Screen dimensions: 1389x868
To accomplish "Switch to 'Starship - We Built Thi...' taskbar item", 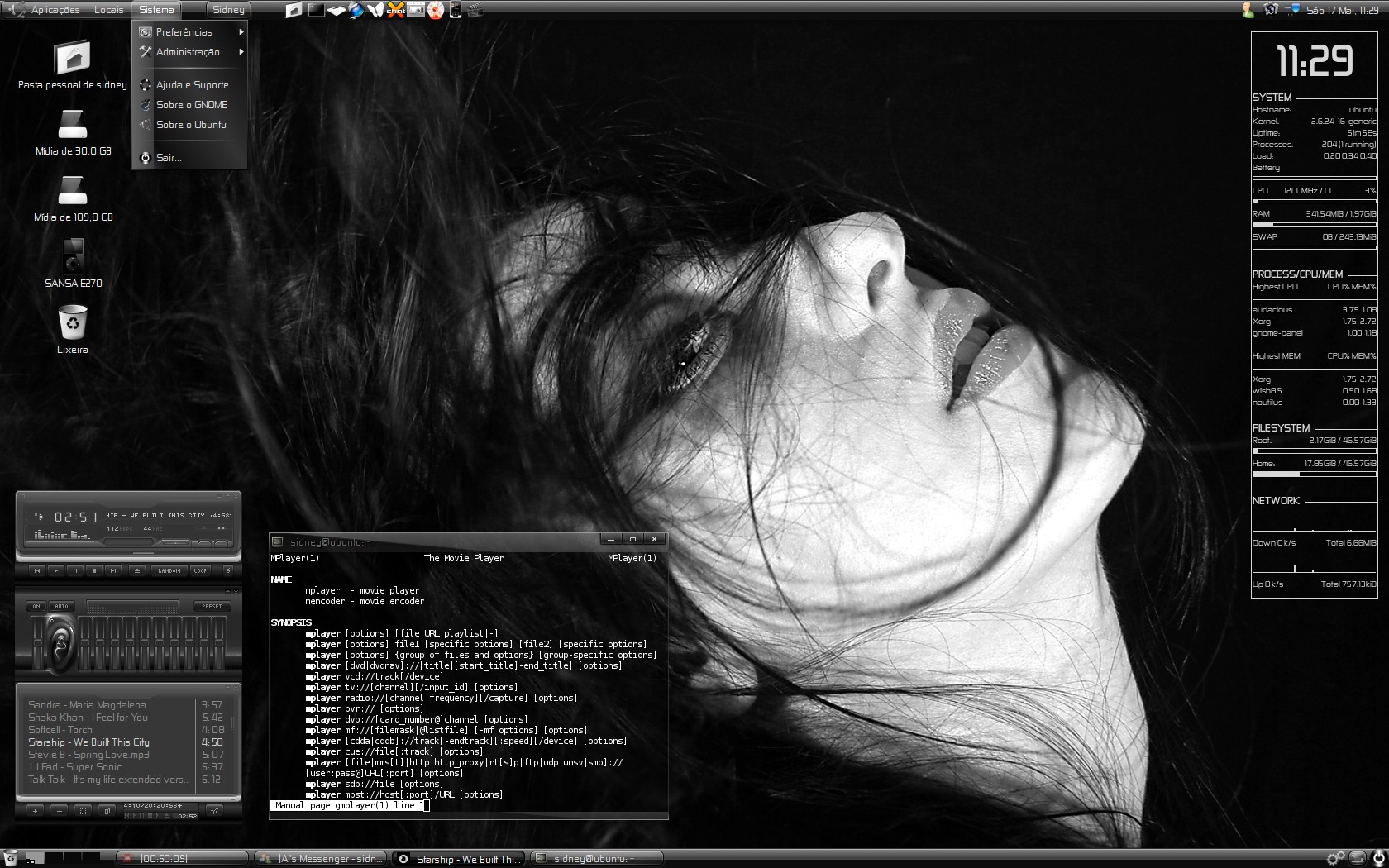I will tap(458, 859).
